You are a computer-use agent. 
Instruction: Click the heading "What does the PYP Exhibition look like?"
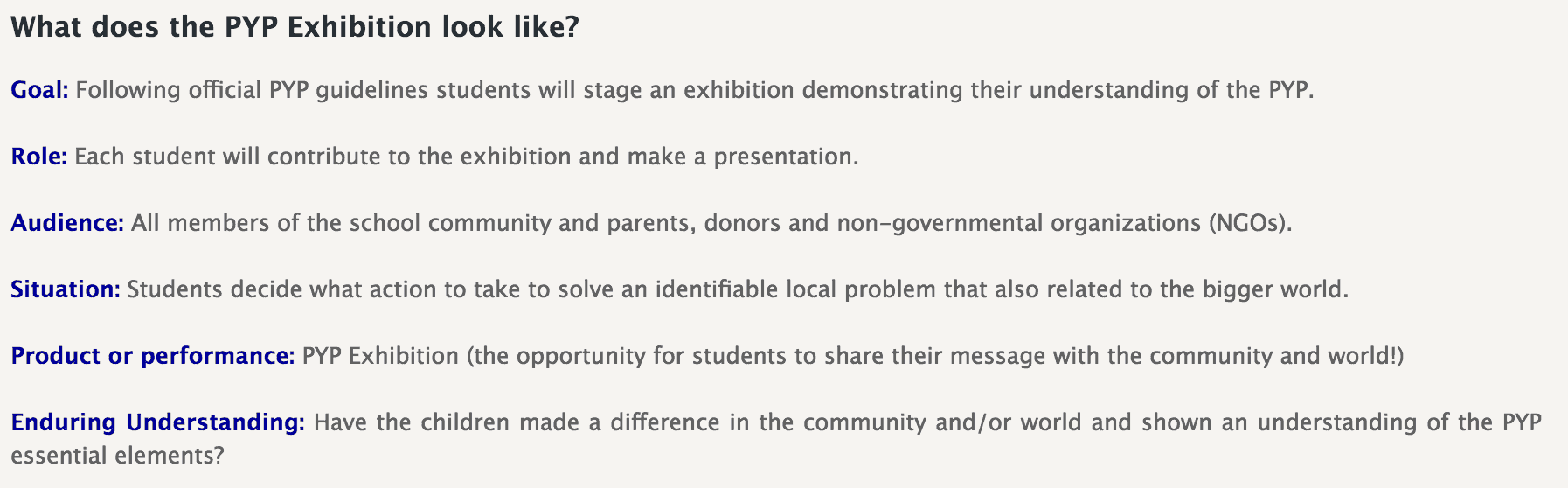click(x=295, y=27)
